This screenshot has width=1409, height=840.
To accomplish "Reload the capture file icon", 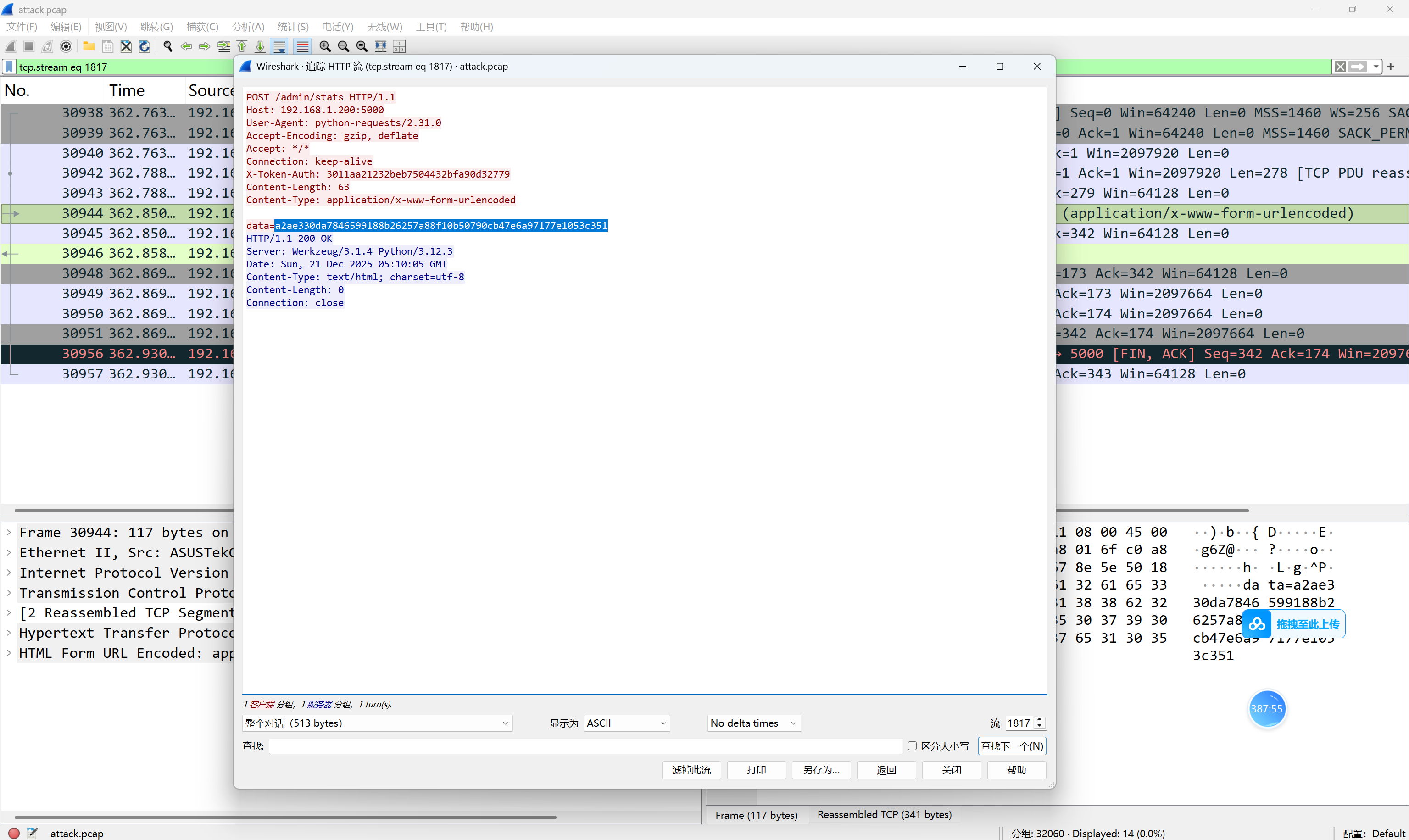I will [145, 46].
